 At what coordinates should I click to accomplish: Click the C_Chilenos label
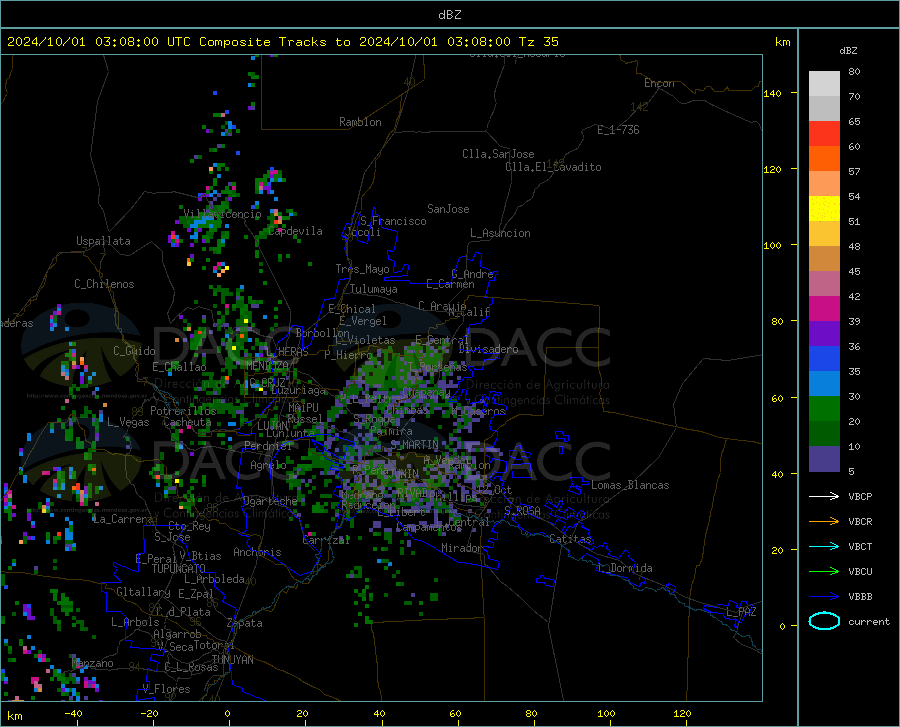[104, 284]
